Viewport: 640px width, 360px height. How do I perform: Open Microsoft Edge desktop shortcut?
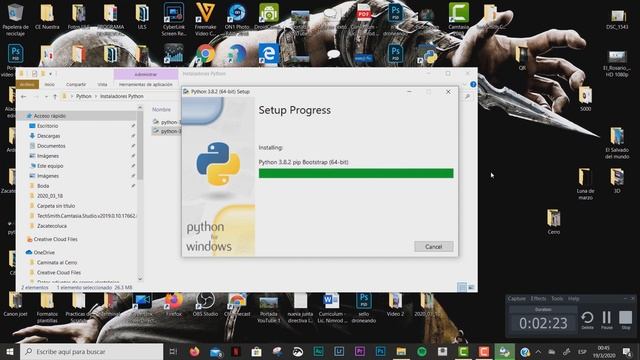pyautogui.click(x=268, y=54)
